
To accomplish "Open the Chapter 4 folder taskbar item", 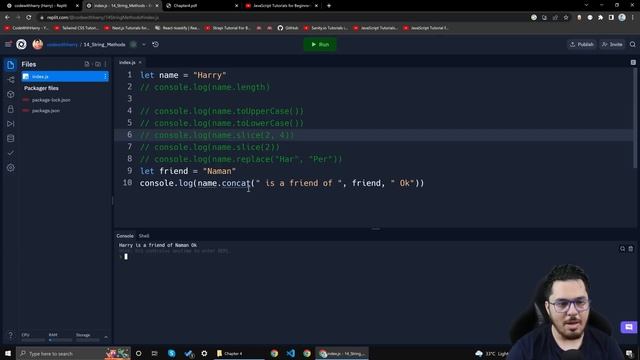I will coord(240,353).
